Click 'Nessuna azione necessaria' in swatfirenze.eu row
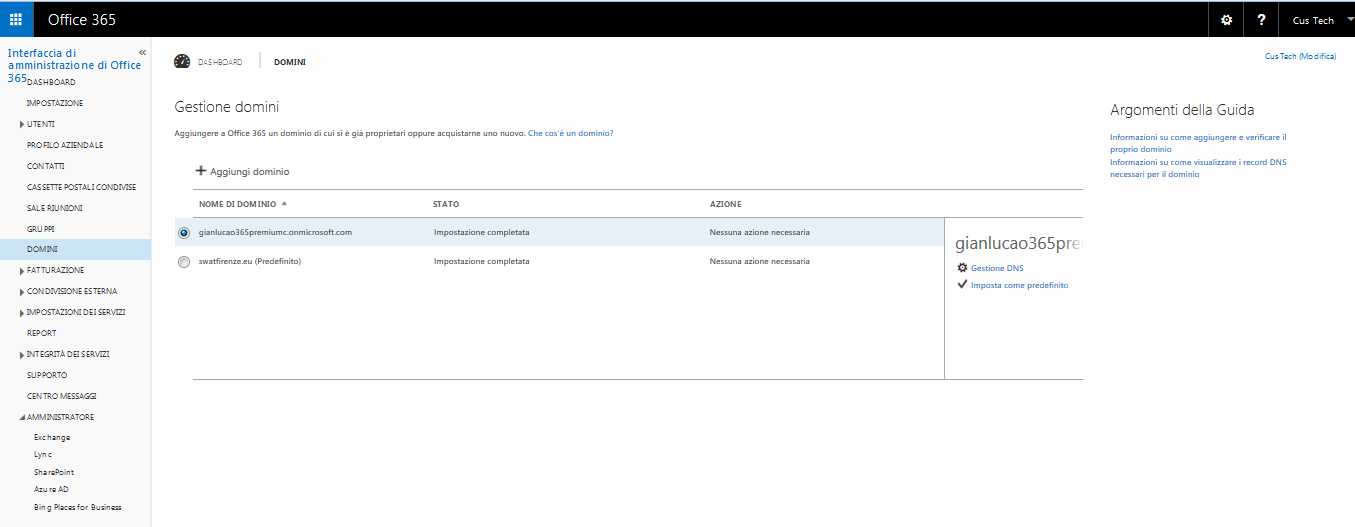1355x527 pixels. pos(760,261)
